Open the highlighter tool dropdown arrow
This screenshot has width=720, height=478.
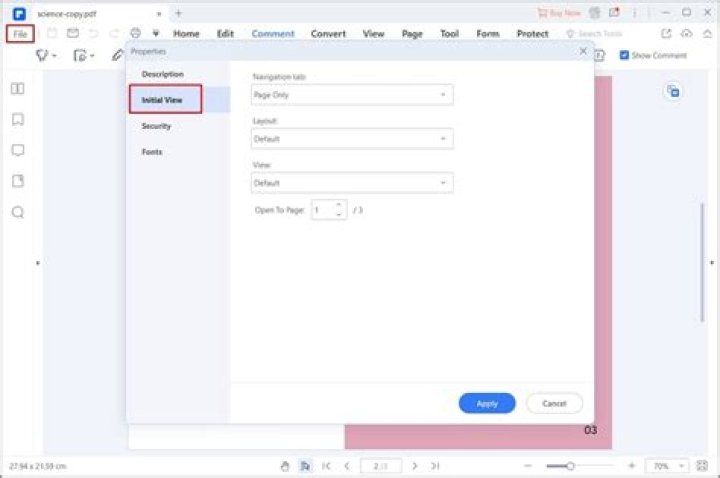point(54,56)
